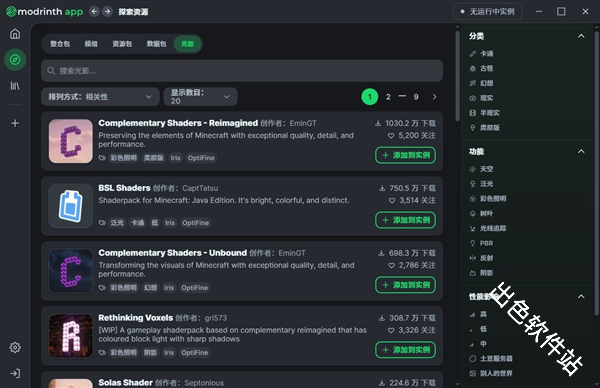This screenshot has height=388, width=600.
Task: Go to page 2 of results
Action: click(x=388, y=97)
